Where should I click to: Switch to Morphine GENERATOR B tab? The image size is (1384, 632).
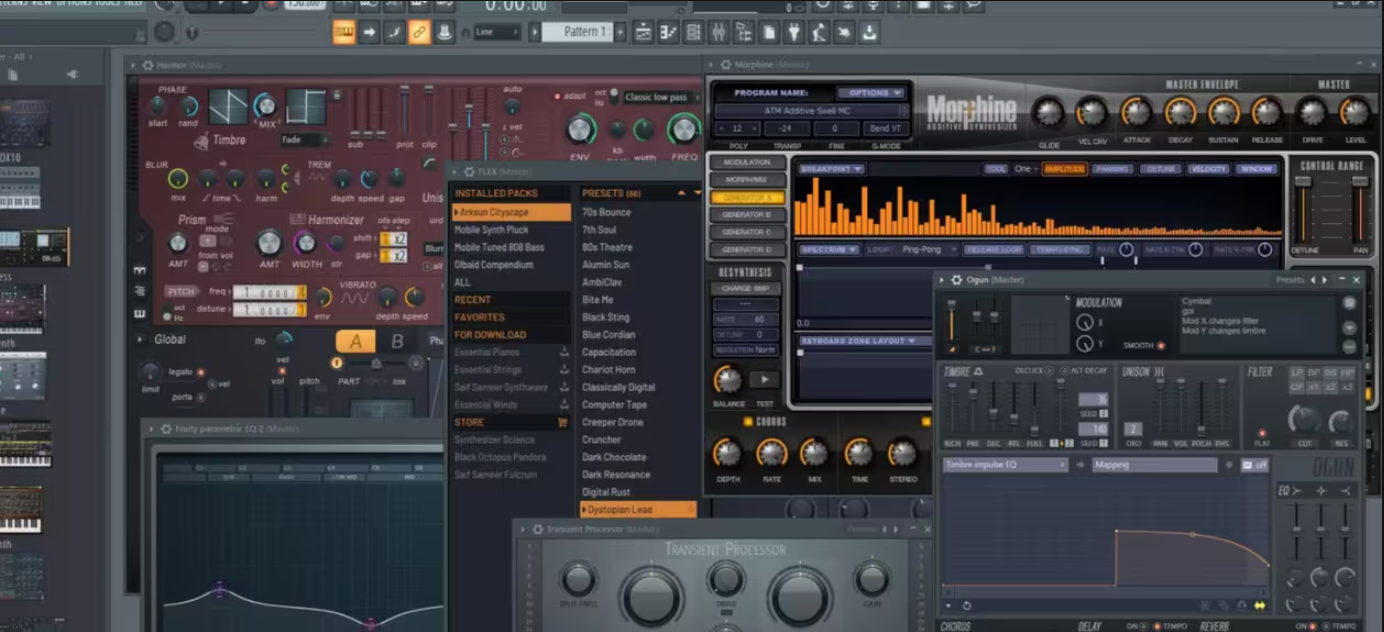tap(747, 215)
